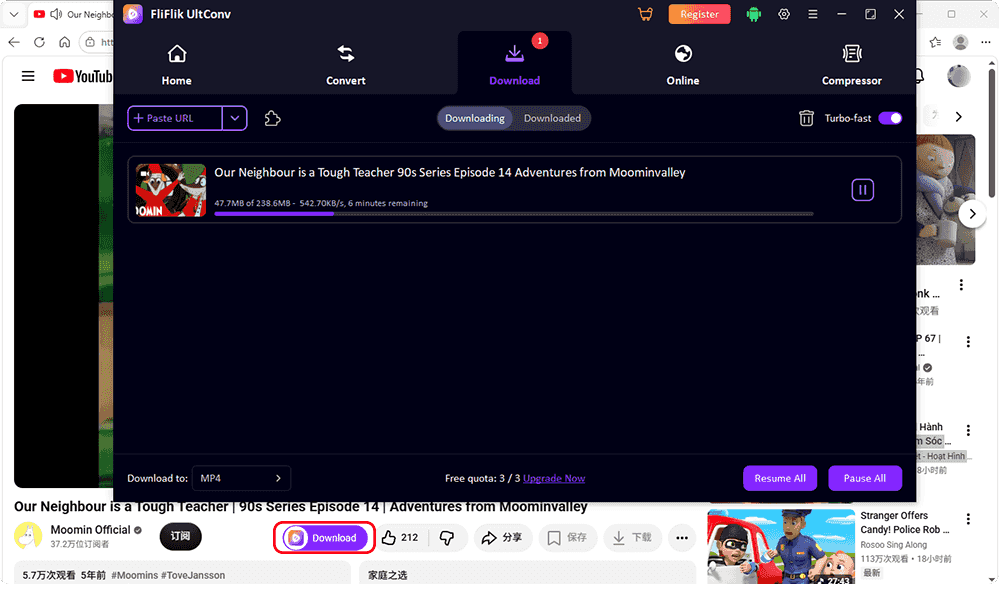The width and height of the screenshot is (1000, 590).
Task: Show the Downloading list
Action: click(x=474, y=118)
